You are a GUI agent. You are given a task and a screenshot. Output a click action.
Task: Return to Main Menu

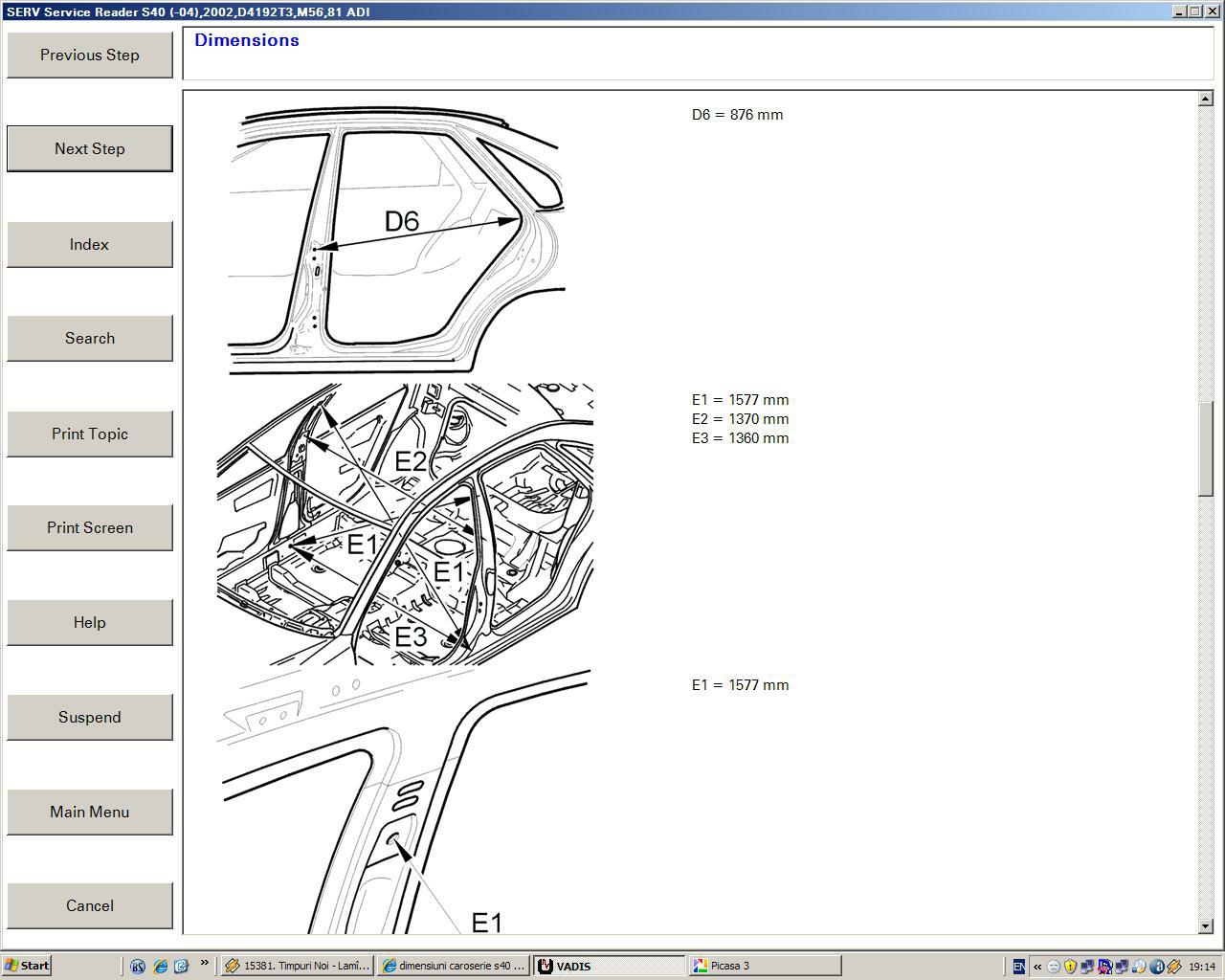(90, 813)
